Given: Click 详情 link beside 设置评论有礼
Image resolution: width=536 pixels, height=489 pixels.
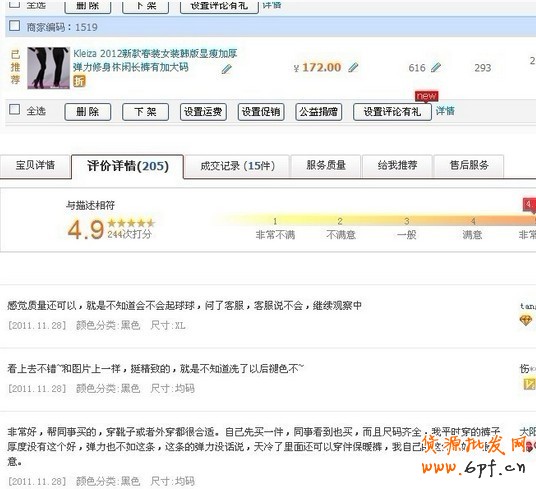Looking at the screenshot, I should (x=445, y=111).
